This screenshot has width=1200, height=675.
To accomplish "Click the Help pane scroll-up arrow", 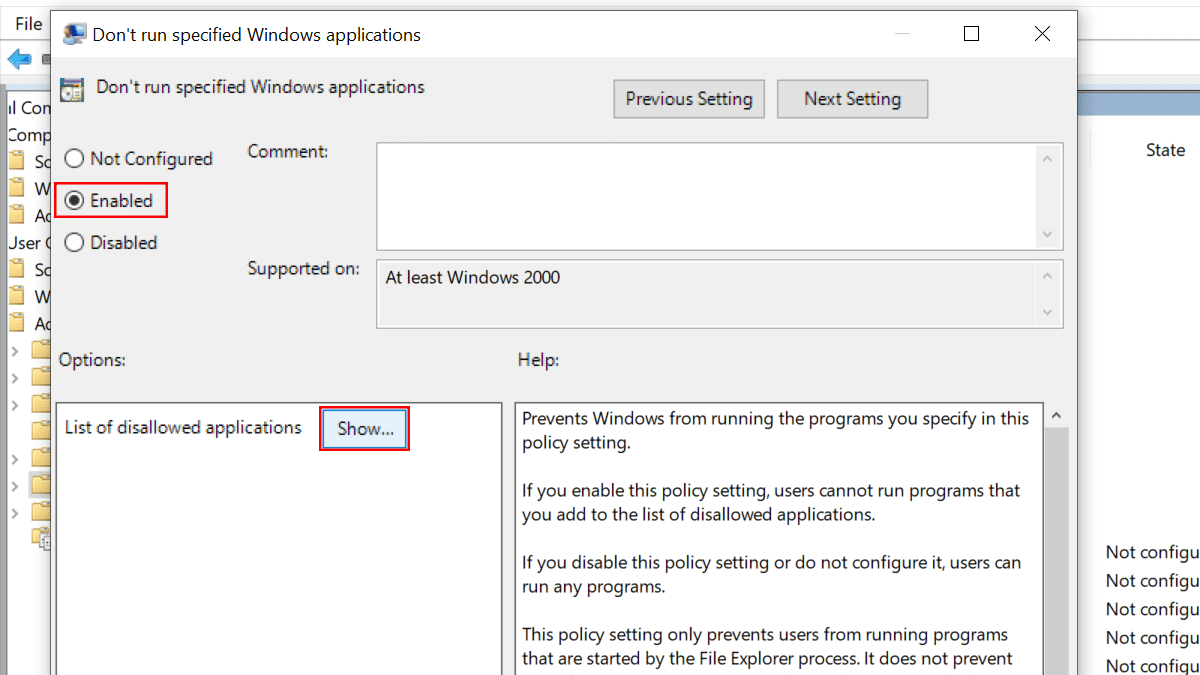I will (1055, 415).
